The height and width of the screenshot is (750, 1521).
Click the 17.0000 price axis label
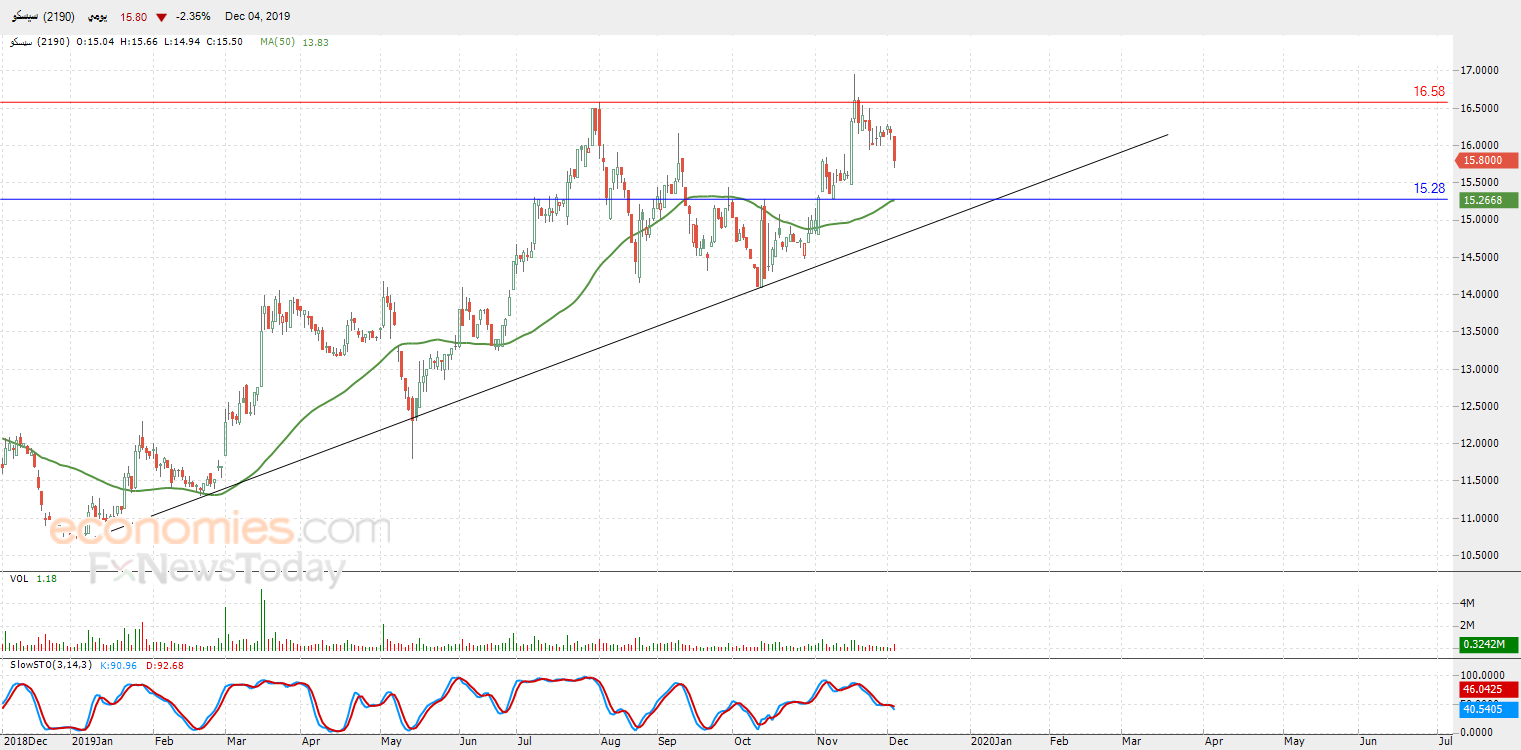1480,71
